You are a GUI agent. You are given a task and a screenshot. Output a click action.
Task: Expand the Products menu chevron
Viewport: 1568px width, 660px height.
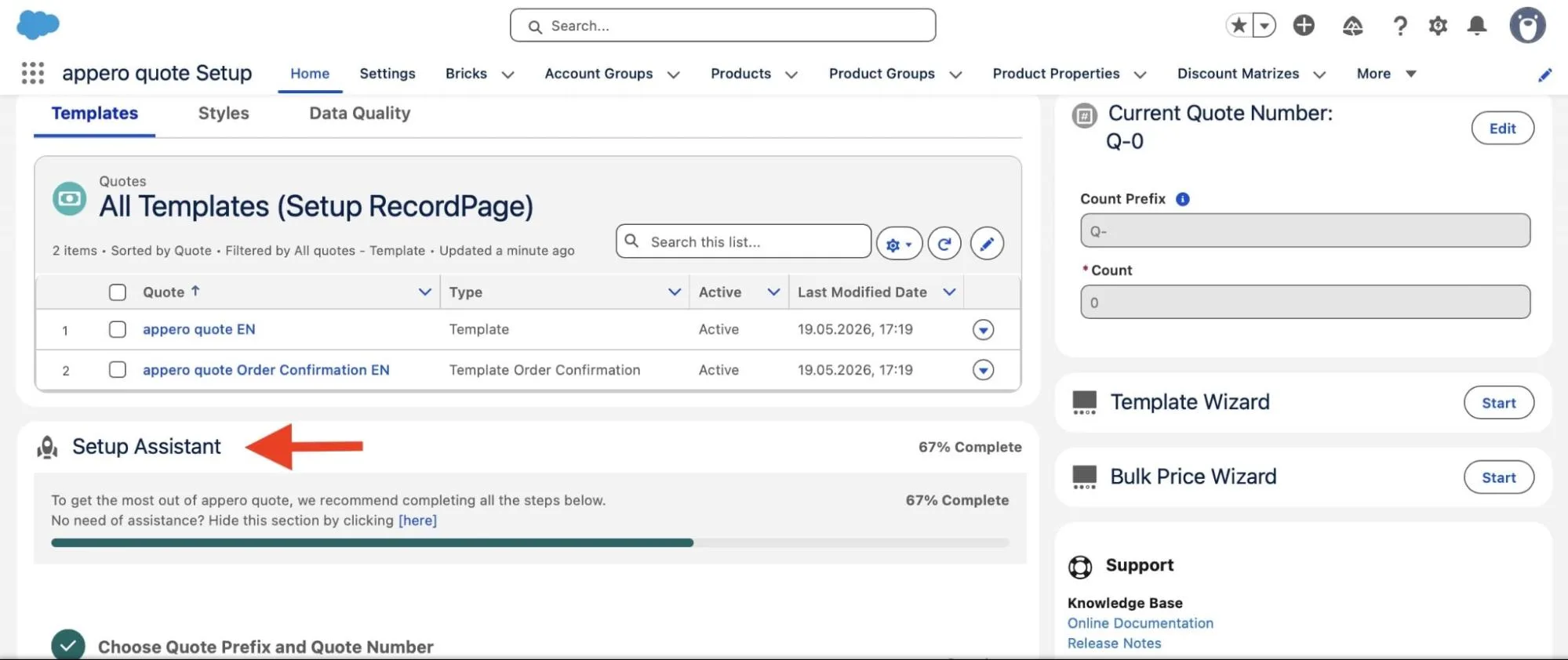[x=791, y=74]
